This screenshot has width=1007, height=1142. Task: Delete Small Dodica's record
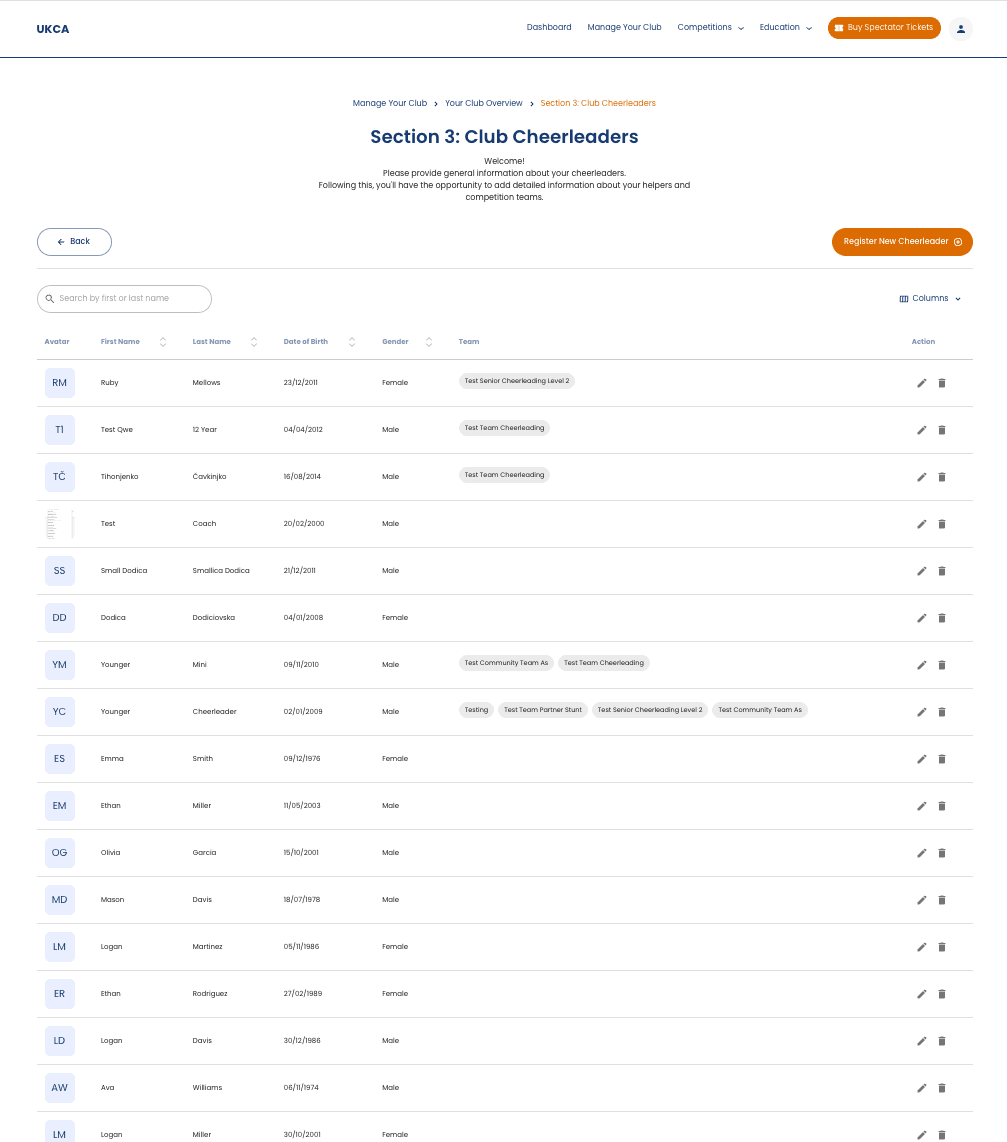941,571
